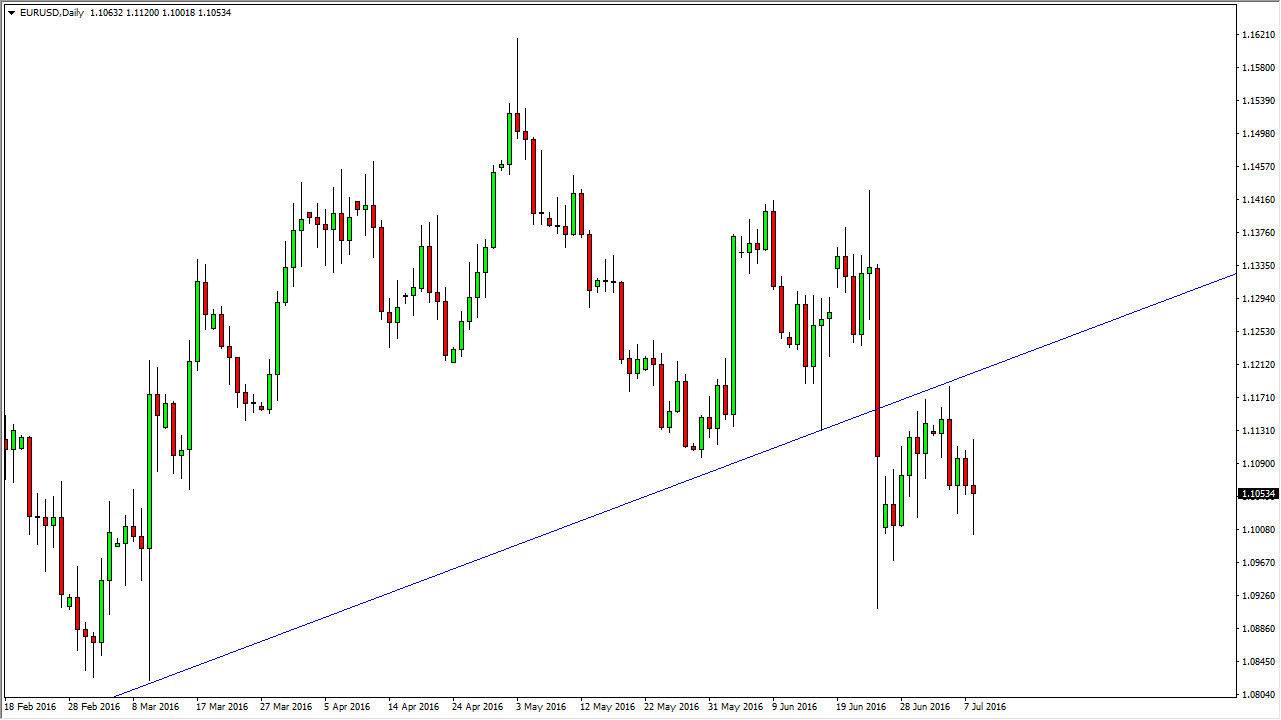Screen dimensions: 1281x720
Task: Click the horizontal time axis area
Action: point(600,706)
